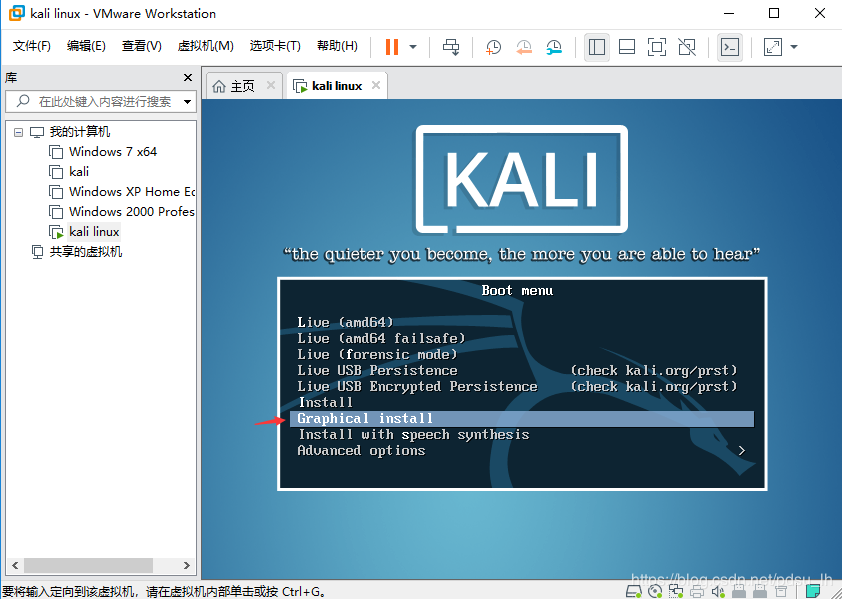This screenshot has width=842, height=599.
Task: Choose Live (forensic mode) boot option
Action: [378, 355]
